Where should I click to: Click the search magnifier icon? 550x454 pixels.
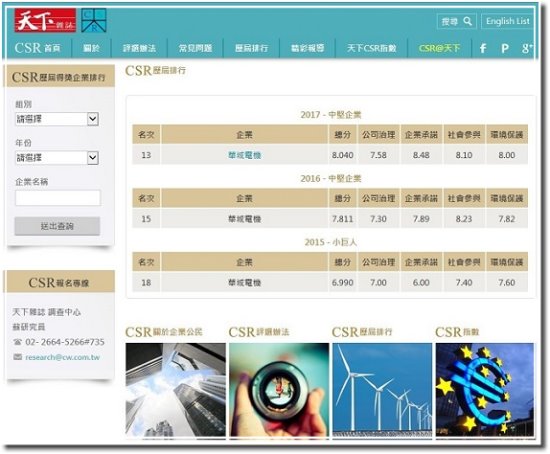[x=468, y=21]
